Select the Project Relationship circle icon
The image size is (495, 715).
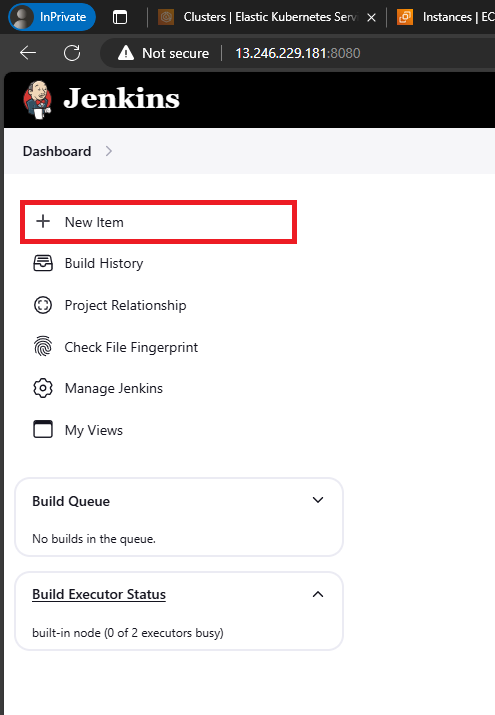(x=43, y=305)
